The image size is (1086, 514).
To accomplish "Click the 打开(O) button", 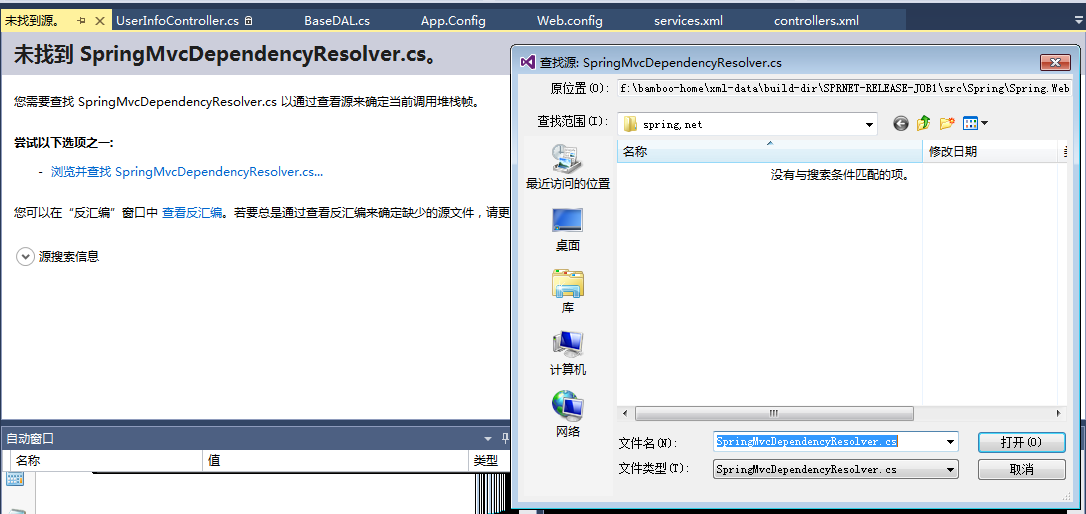I will [1022, 443].
